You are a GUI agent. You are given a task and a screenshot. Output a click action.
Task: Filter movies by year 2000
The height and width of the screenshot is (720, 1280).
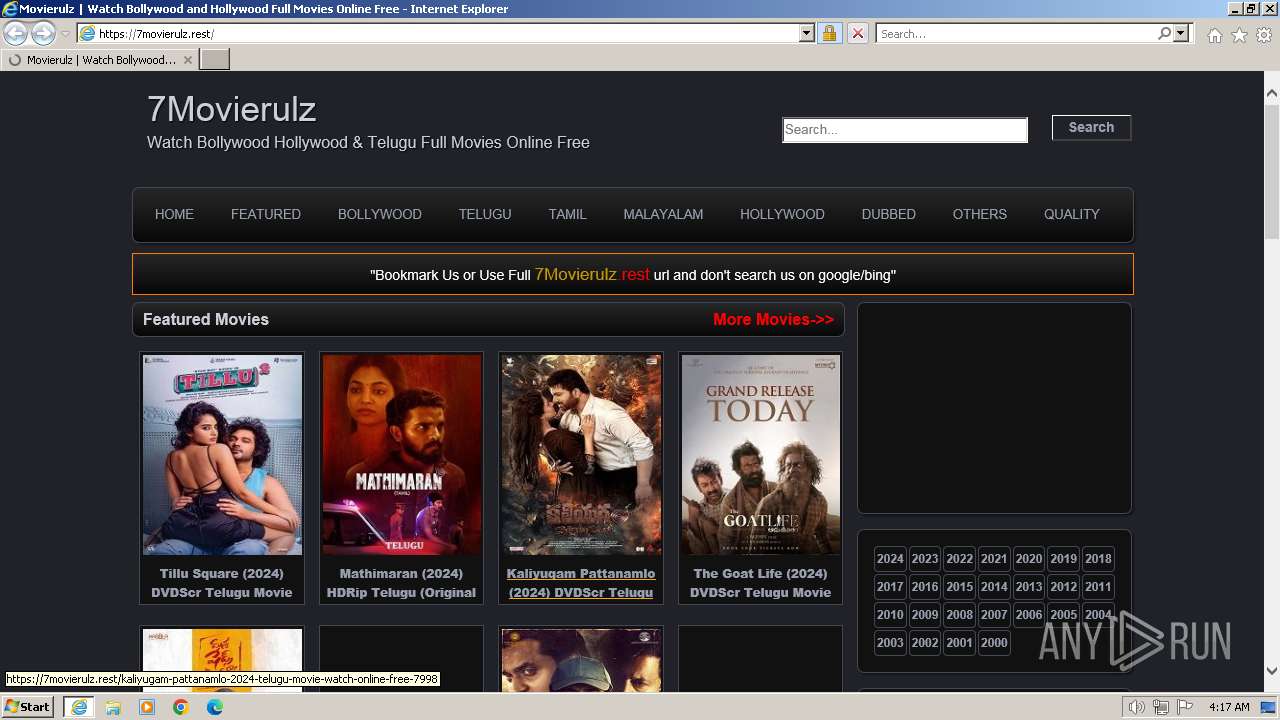[994, 643]
